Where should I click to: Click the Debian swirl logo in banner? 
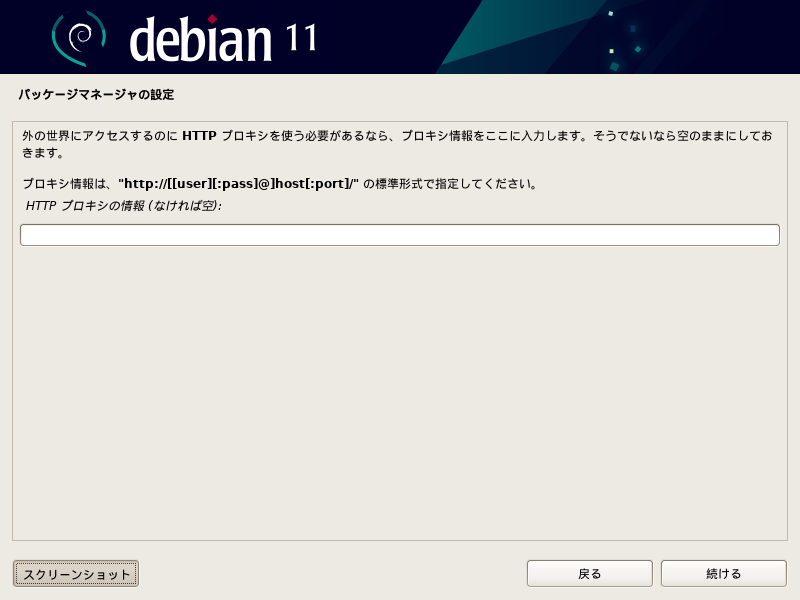coord(79,38)
